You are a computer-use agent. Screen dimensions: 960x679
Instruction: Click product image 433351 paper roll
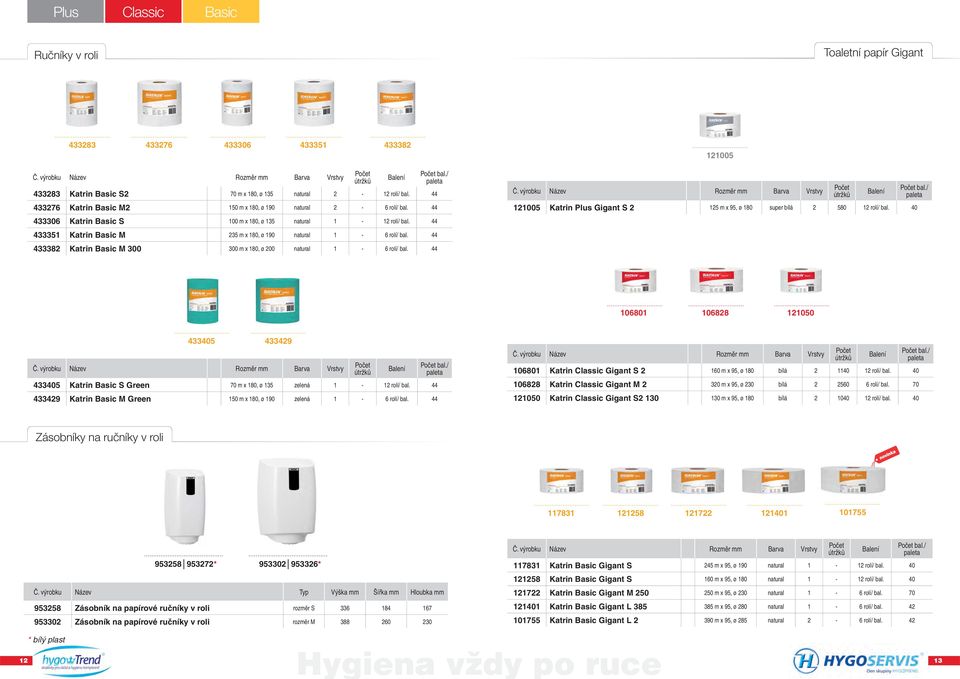coord(313,103)
